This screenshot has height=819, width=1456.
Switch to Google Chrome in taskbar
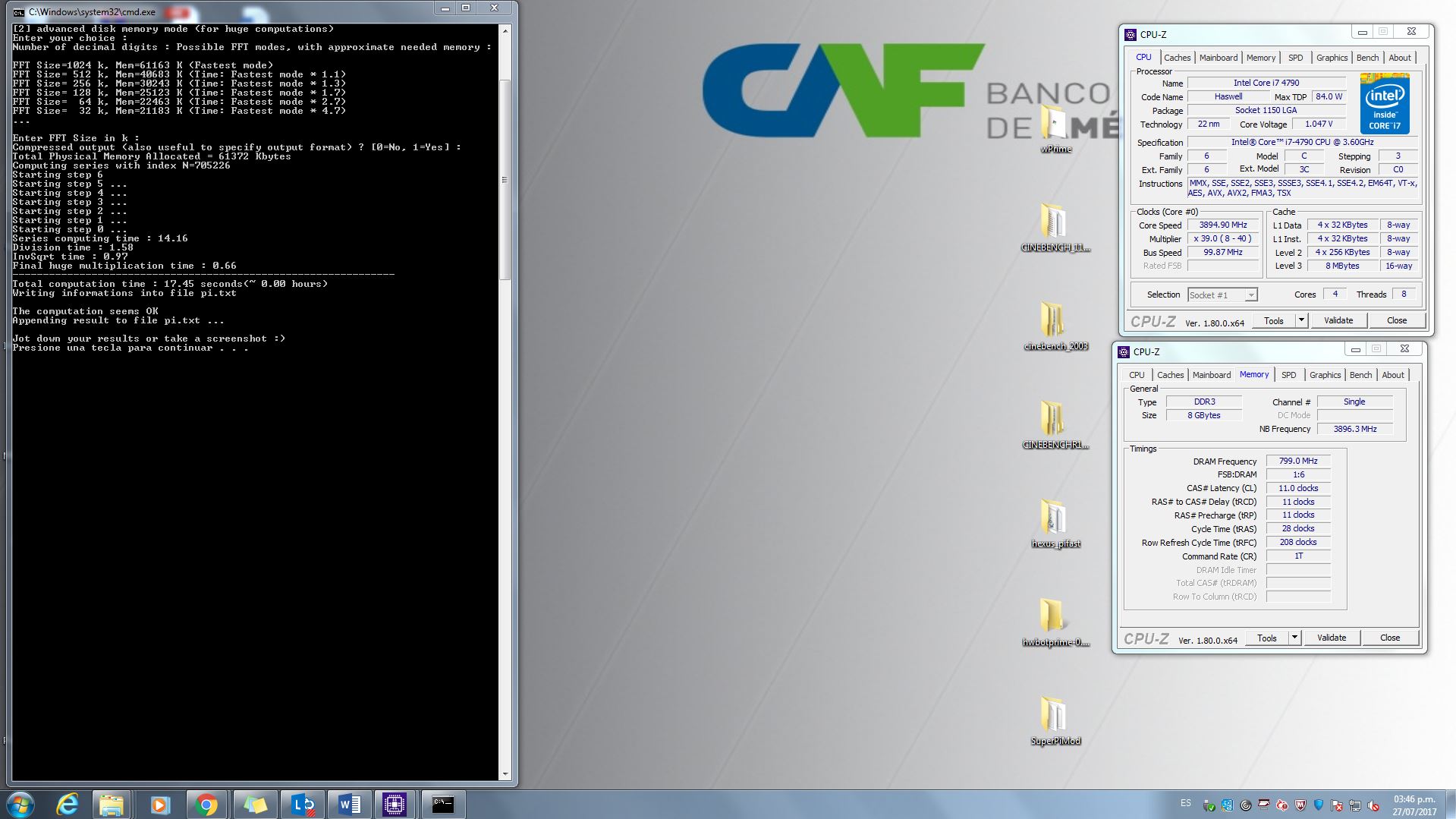(206, 805)
